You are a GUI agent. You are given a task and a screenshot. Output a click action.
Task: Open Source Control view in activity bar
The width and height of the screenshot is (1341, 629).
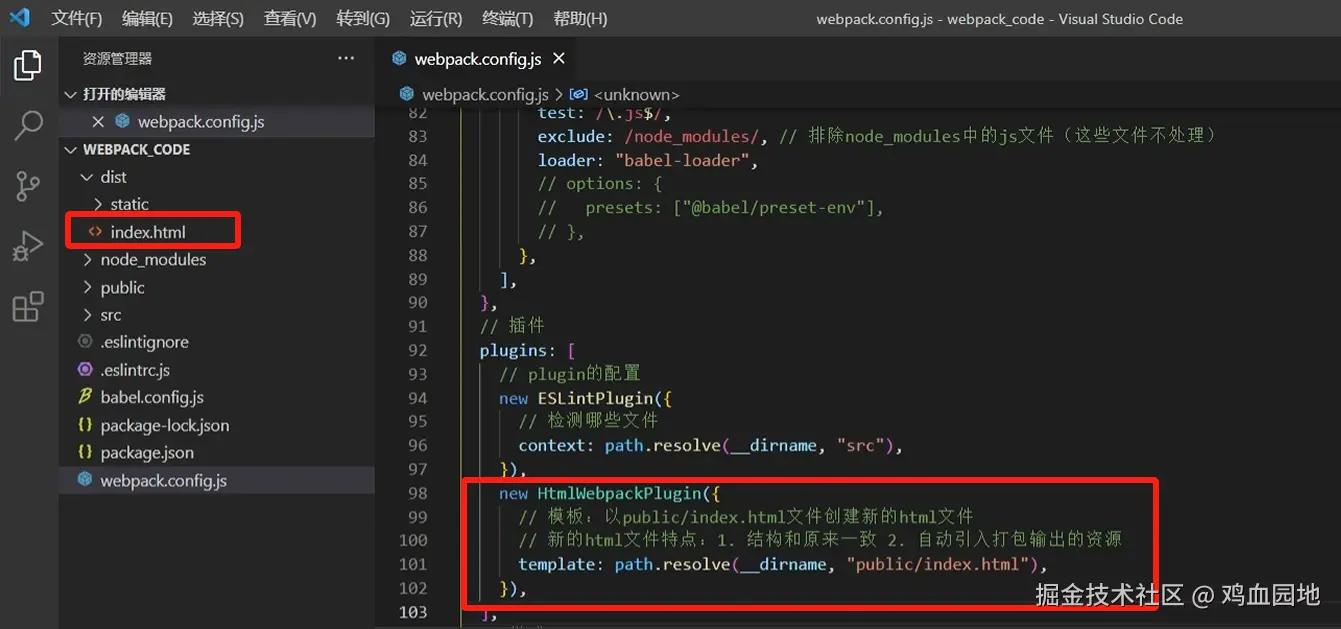click(28, 186)
